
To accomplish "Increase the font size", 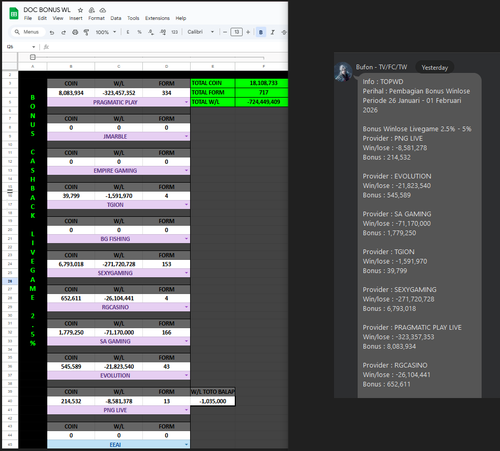I will [x=248, y=32].
